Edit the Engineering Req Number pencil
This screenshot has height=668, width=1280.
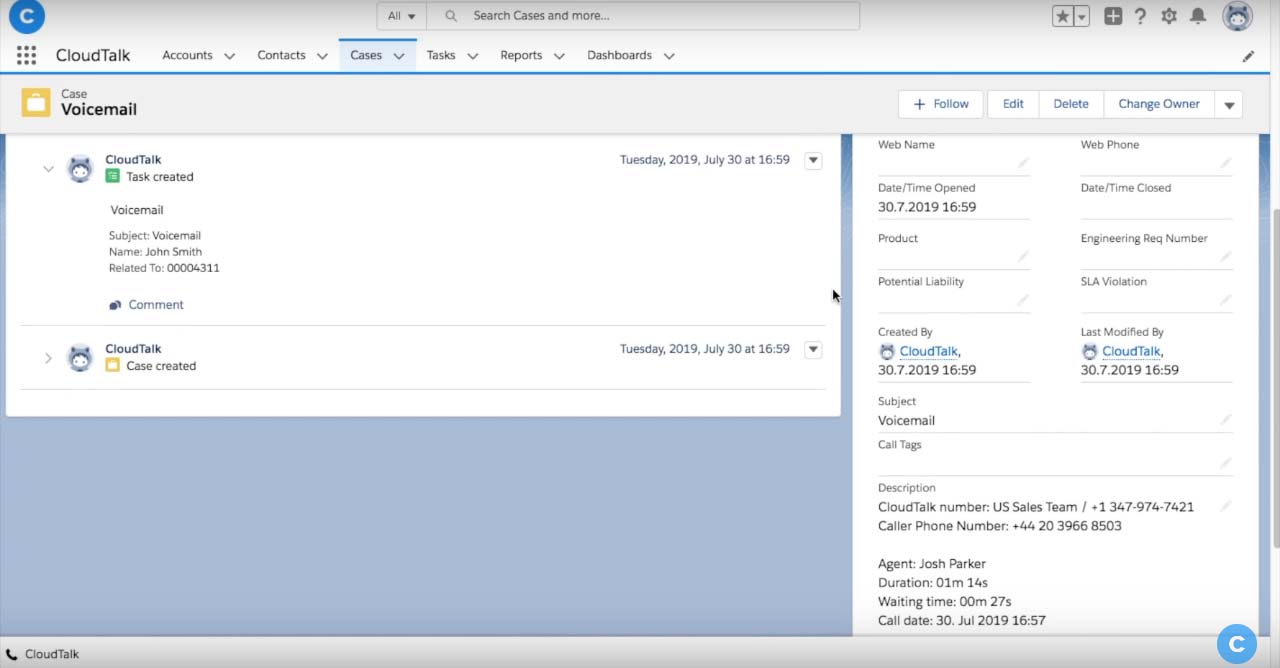(1225, 257)
